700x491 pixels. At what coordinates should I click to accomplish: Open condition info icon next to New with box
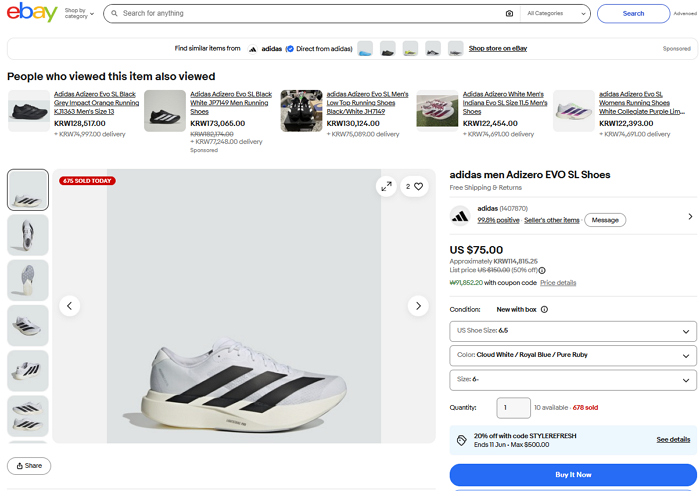tap(544, 309)
